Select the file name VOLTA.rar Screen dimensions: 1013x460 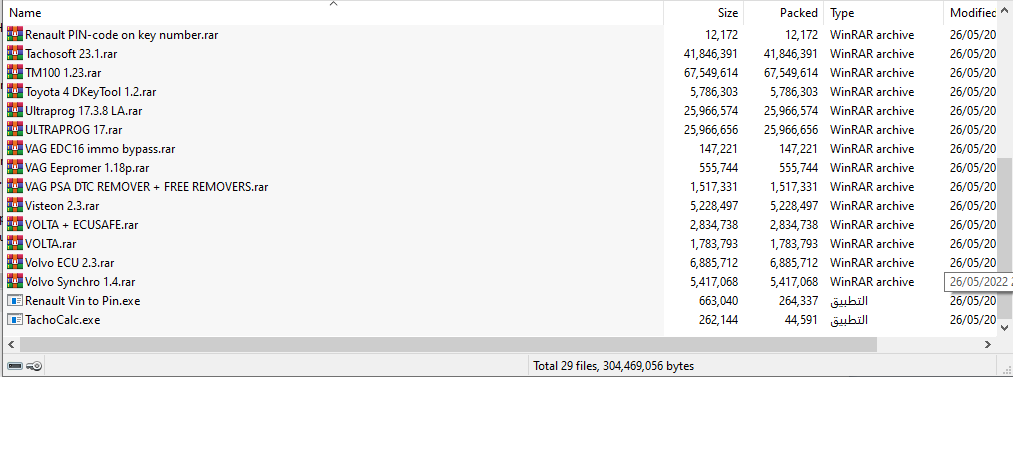click(51, 244)
